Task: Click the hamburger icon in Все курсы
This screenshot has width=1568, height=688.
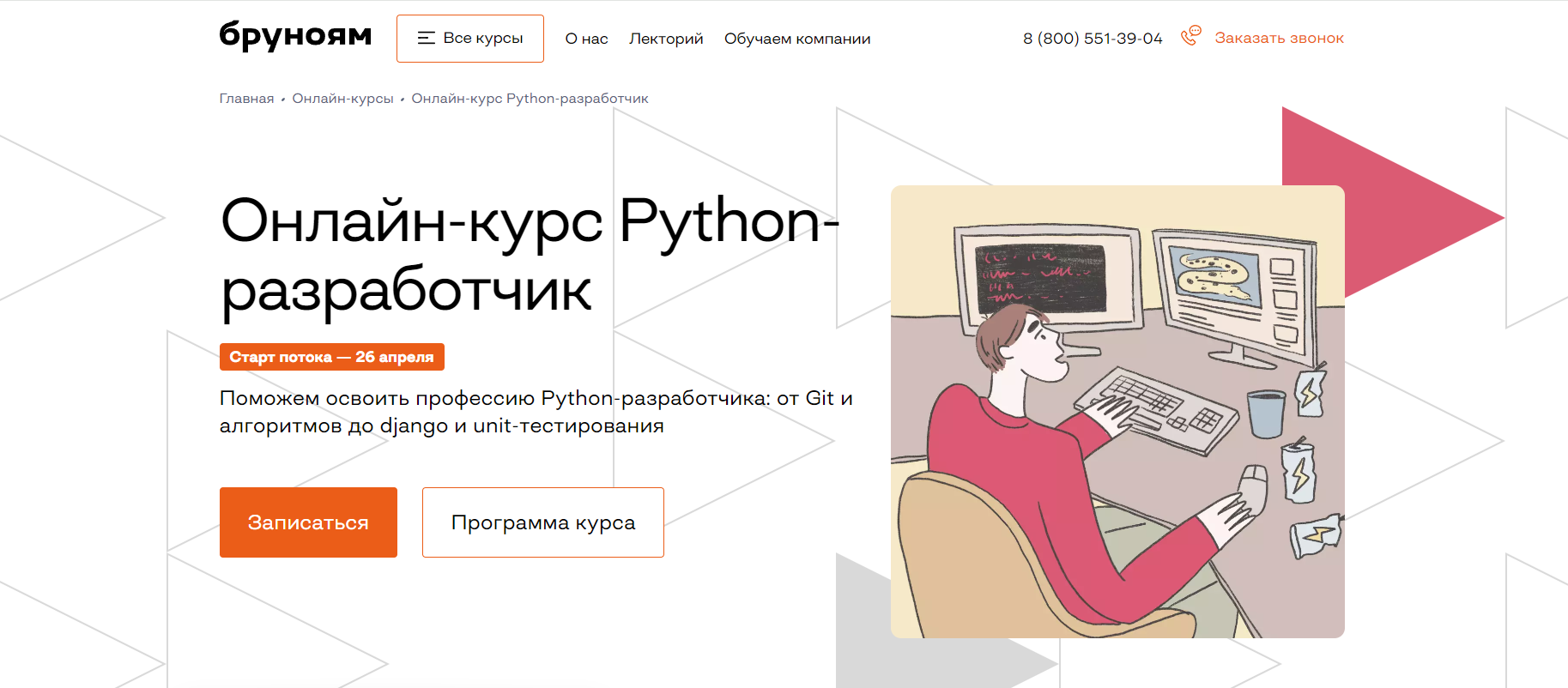Action: pyautogui.click(x=426, y=38)
